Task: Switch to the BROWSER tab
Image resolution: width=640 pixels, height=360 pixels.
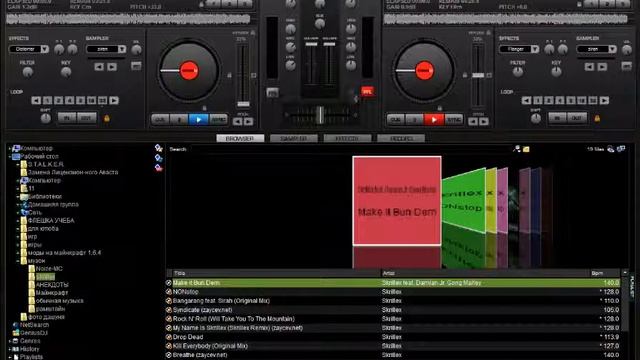Action: coord(240,138)
